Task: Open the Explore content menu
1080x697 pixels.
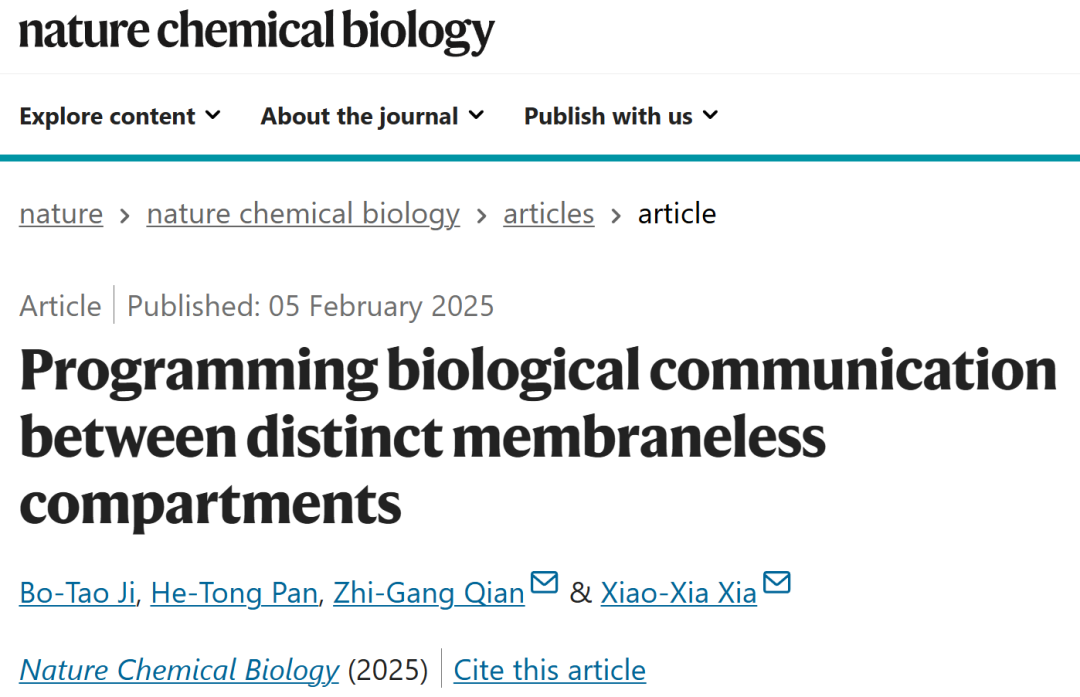Action: point(107,116)
